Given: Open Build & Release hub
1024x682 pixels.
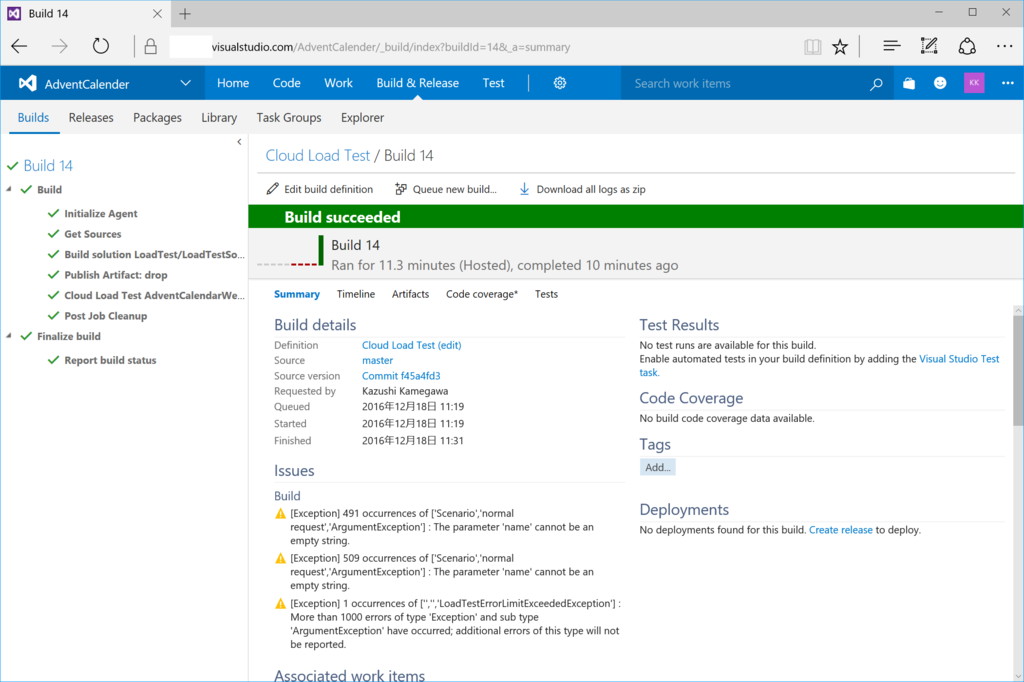Looking at the screenshot, I should (x=417, y=83).
